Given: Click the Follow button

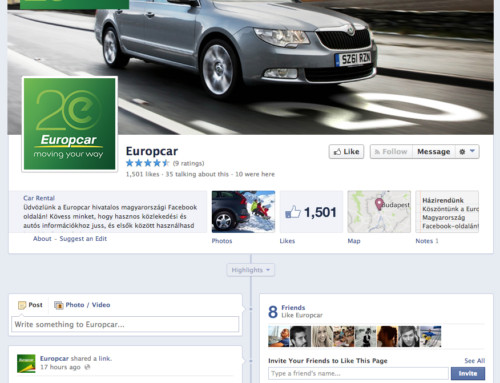Looking at the screenshot, I should (x=391, y=152).
